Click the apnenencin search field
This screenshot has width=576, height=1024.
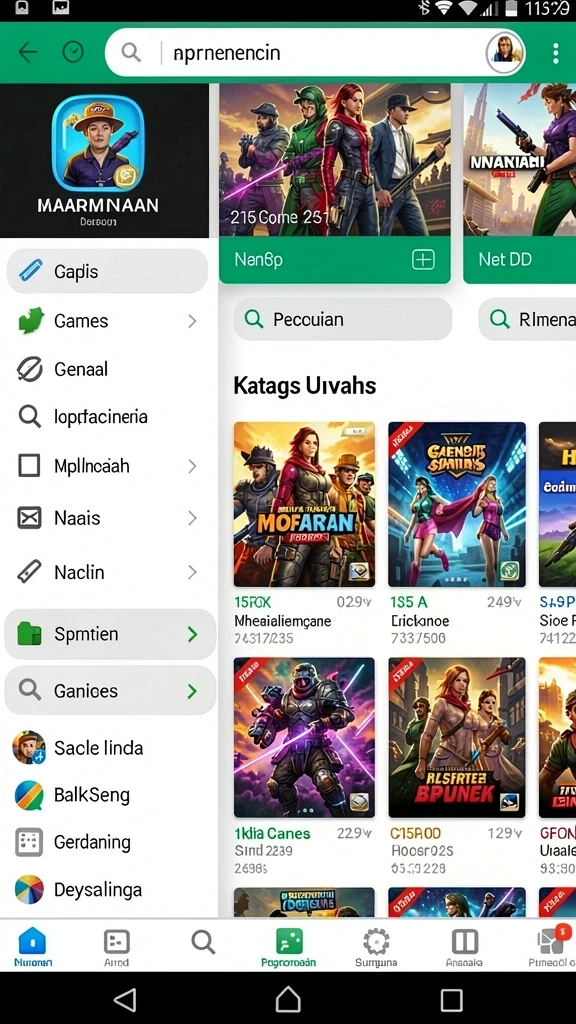click(315, 52)
